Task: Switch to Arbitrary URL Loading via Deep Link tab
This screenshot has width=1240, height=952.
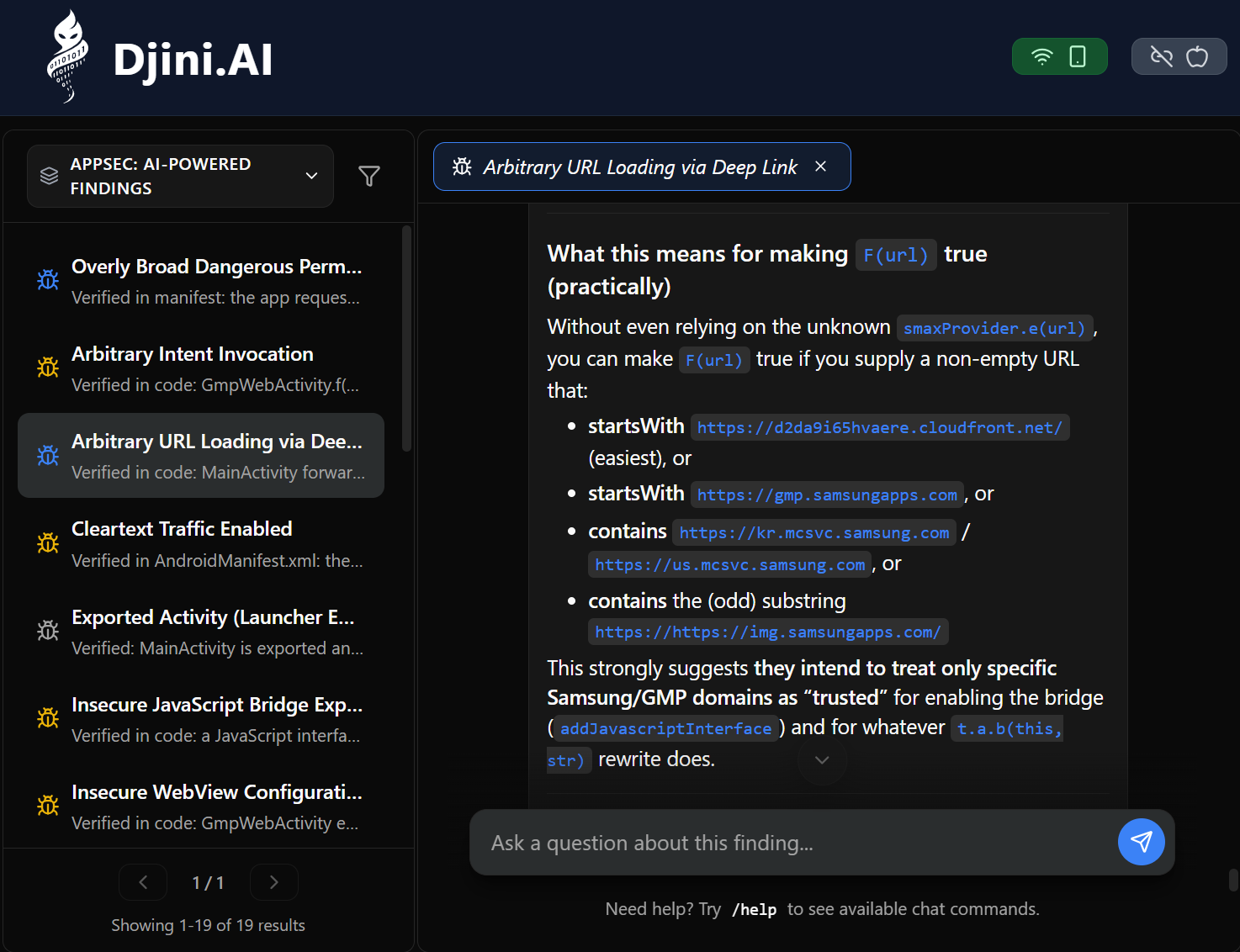Action: tap(642, 167)
